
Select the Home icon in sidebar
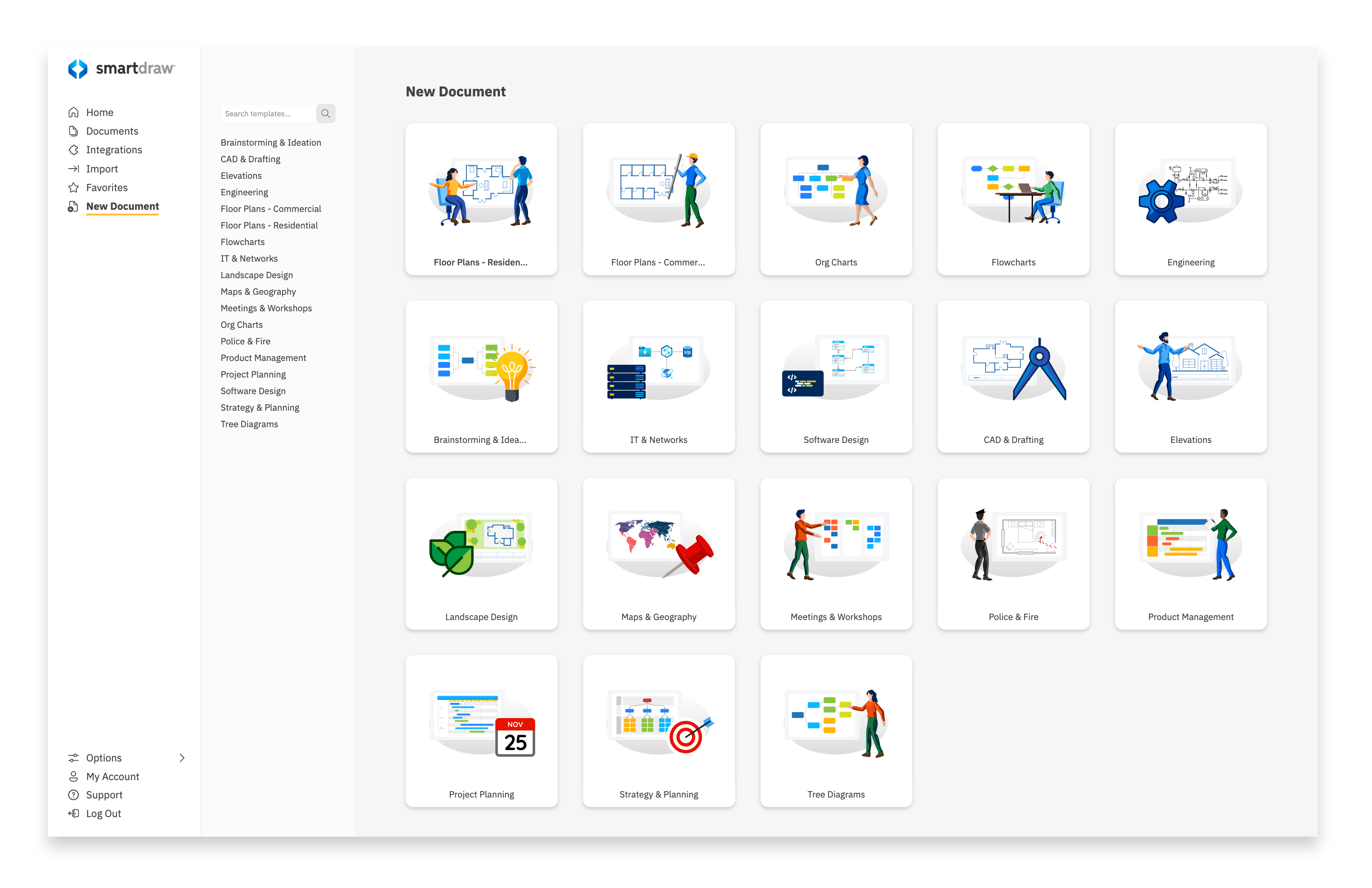[x=73, y=112]
